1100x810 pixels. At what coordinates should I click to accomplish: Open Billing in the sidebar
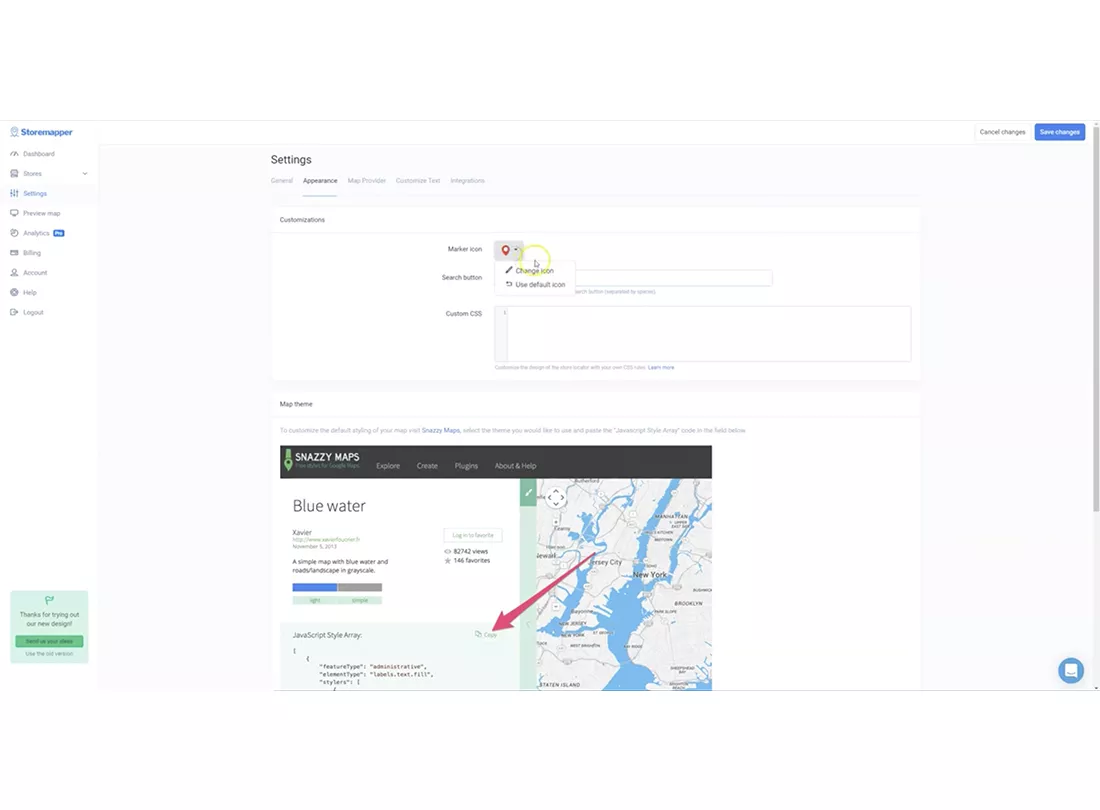pyautogui.click(x=32, y=252)
